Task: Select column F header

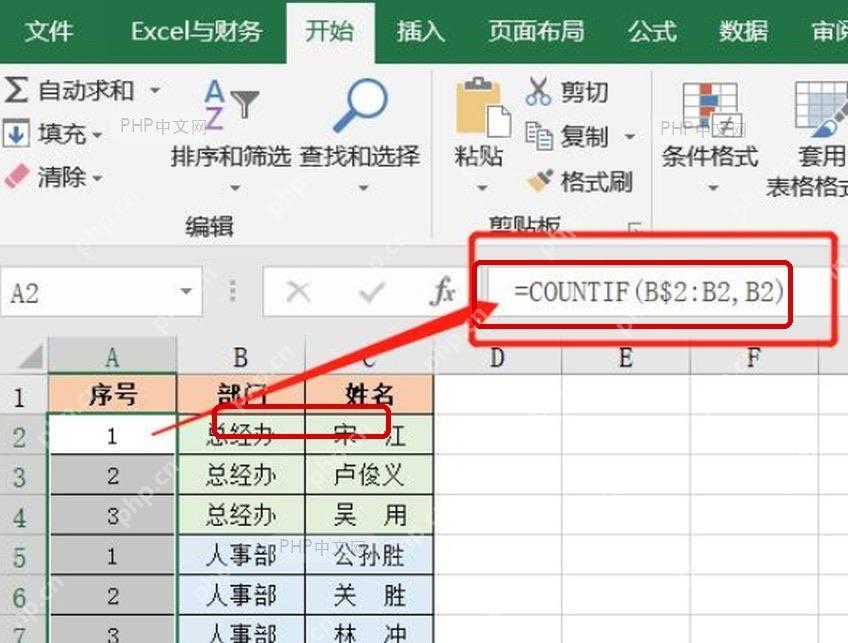Action: pyautogui.click(x=754, y=357)
